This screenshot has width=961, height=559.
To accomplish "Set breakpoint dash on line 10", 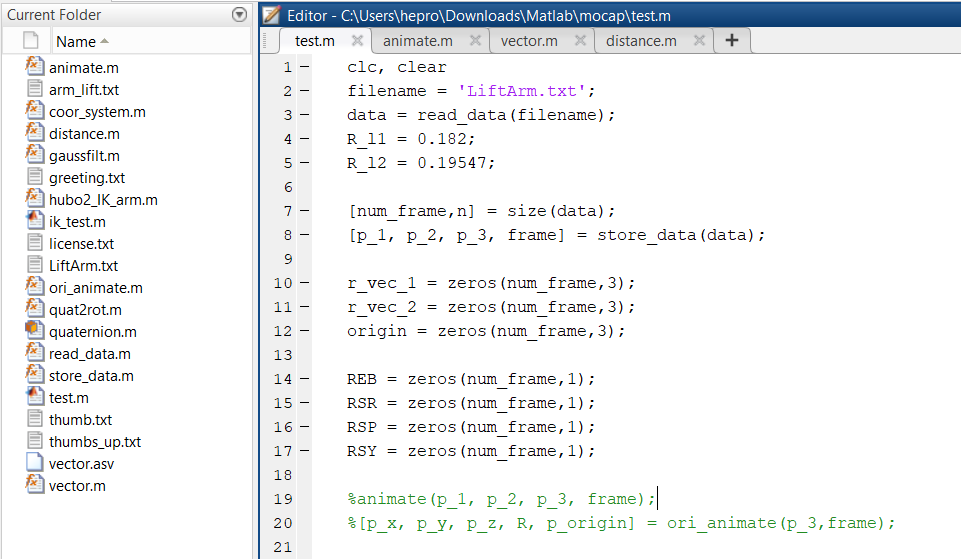I will [x=305, y=283].
